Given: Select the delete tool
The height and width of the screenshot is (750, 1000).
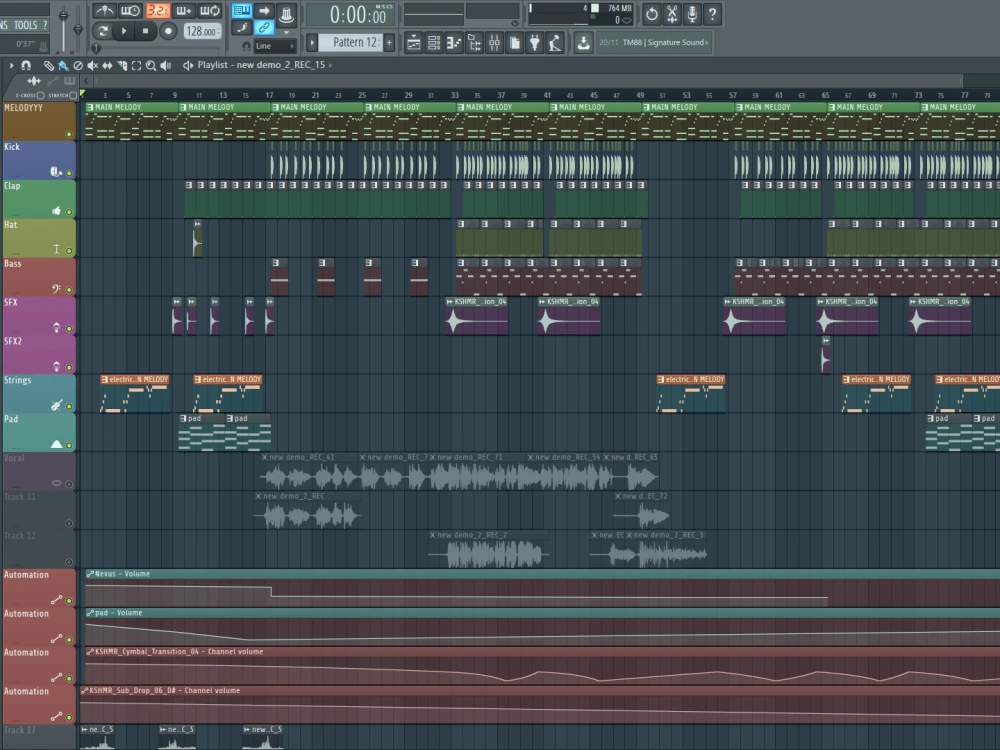Looking at the screenshot, I should 78,65.
